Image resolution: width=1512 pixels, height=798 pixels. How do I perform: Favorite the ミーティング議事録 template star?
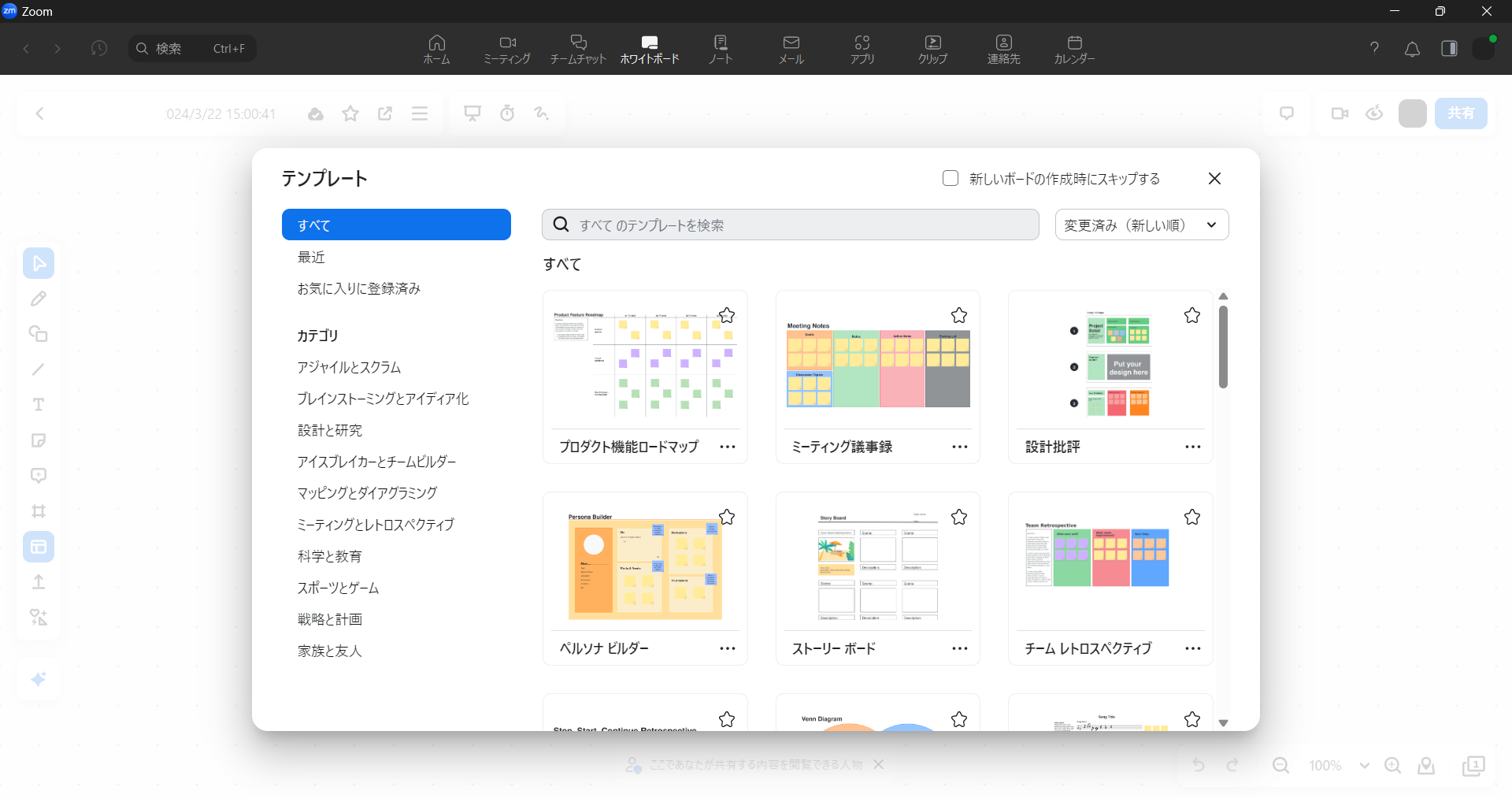[x=958, y=316]
